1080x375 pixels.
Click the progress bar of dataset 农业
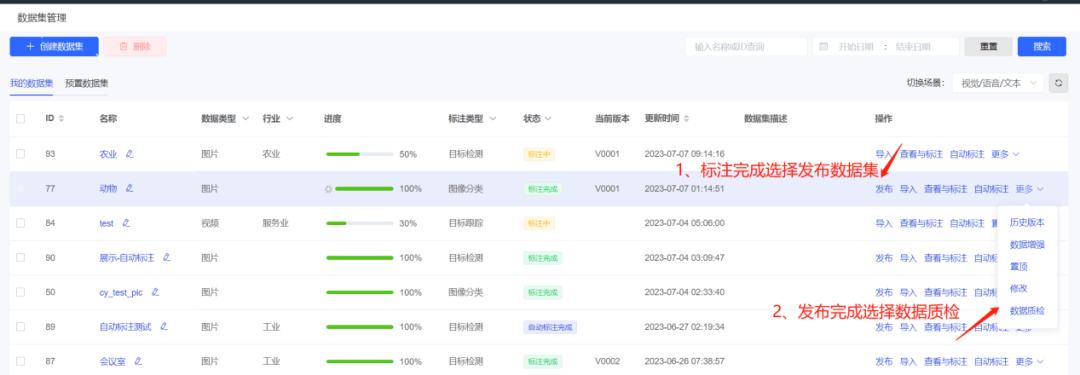[360, 154]
